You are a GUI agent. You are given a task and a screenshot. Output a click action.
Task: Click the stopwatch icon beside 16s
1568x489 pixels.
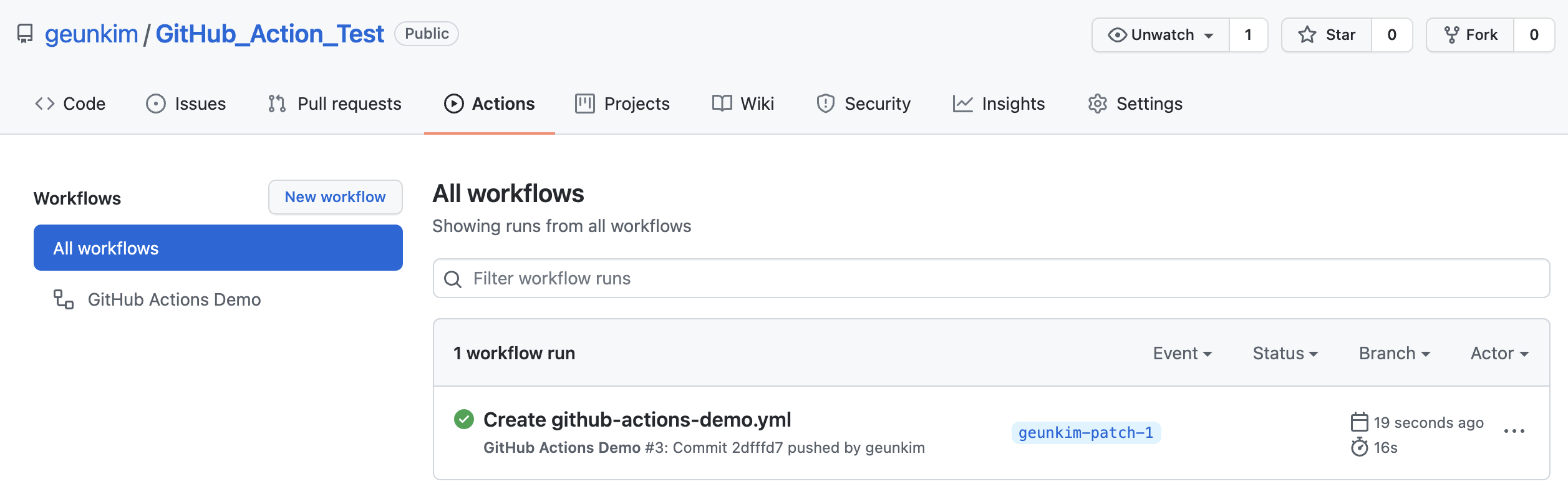coord(1360,447)
